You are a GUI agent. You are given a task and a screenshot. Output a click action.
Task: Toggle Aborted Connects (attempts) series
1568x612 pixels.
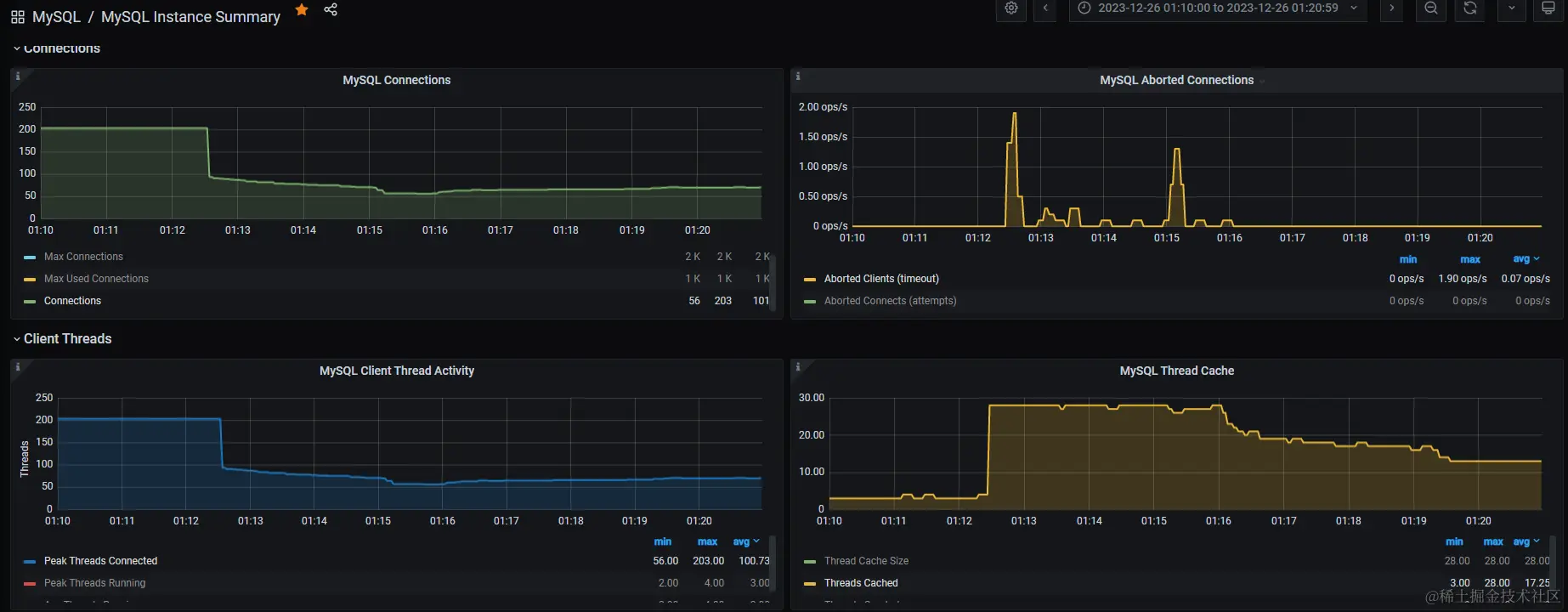tap(890, 301)
